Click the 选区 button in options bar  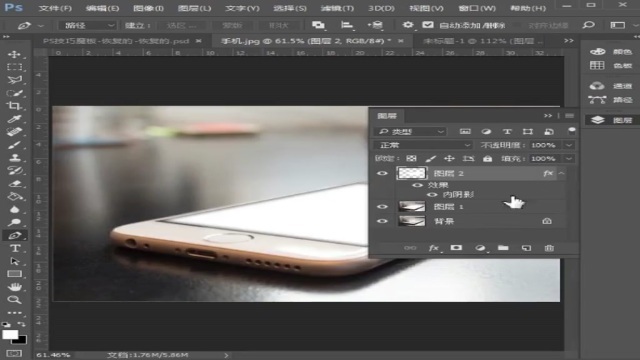pos(182,25)
